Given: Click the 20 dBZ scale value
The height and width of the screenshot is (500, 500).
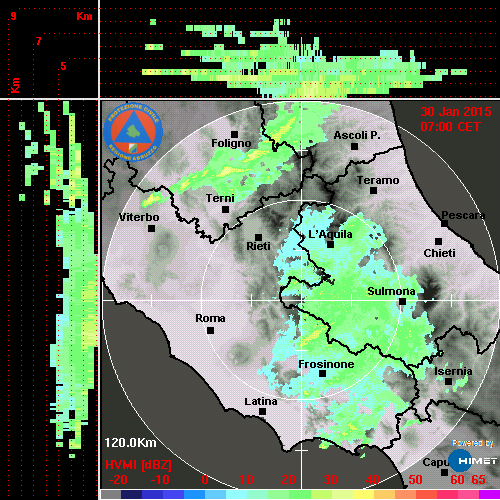Looking at the screenshot, I should 288,480.
